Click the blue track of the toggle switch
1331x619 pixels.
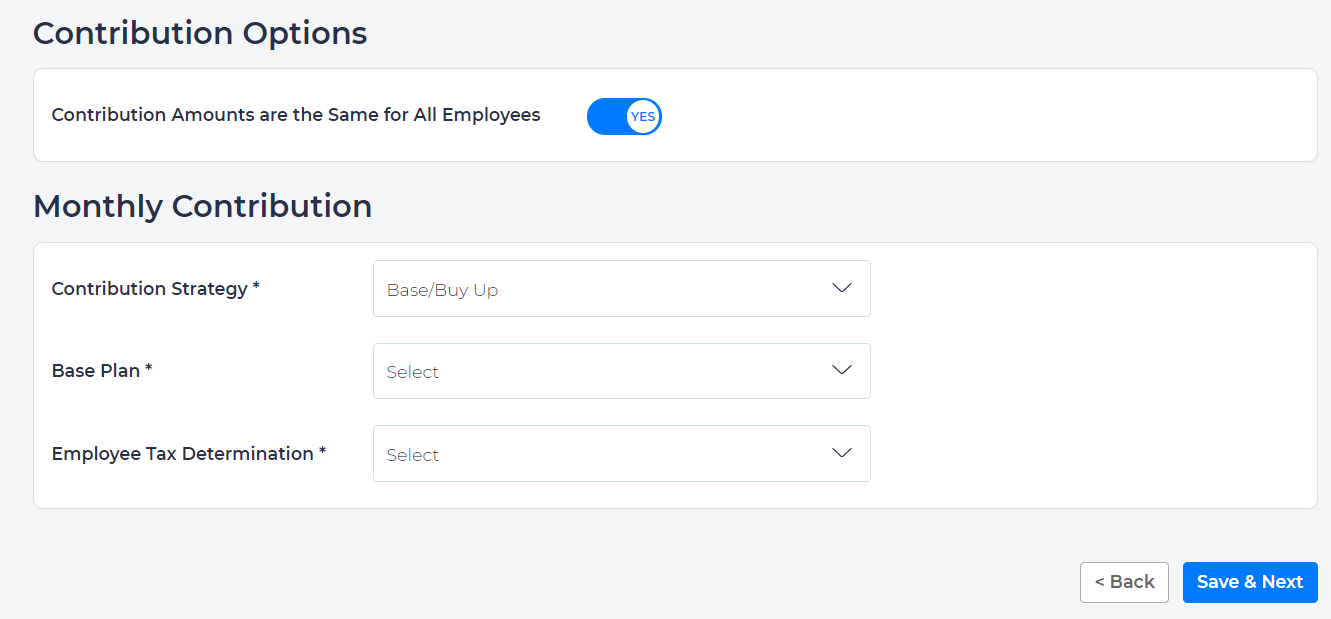click(x=606, y=117)
